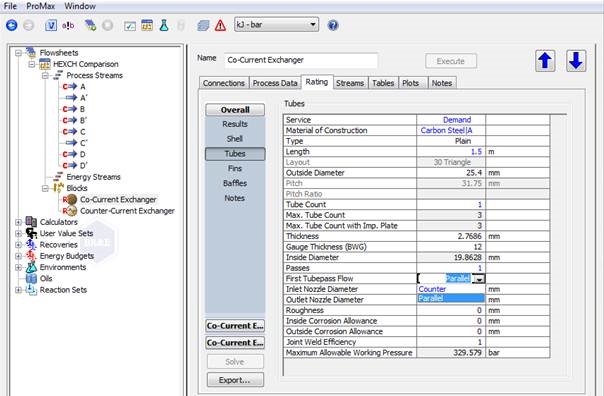This screenshot has width=604, height=396.
Task: Switch to the Process Data tab
Action: click(x=275, y=83)
